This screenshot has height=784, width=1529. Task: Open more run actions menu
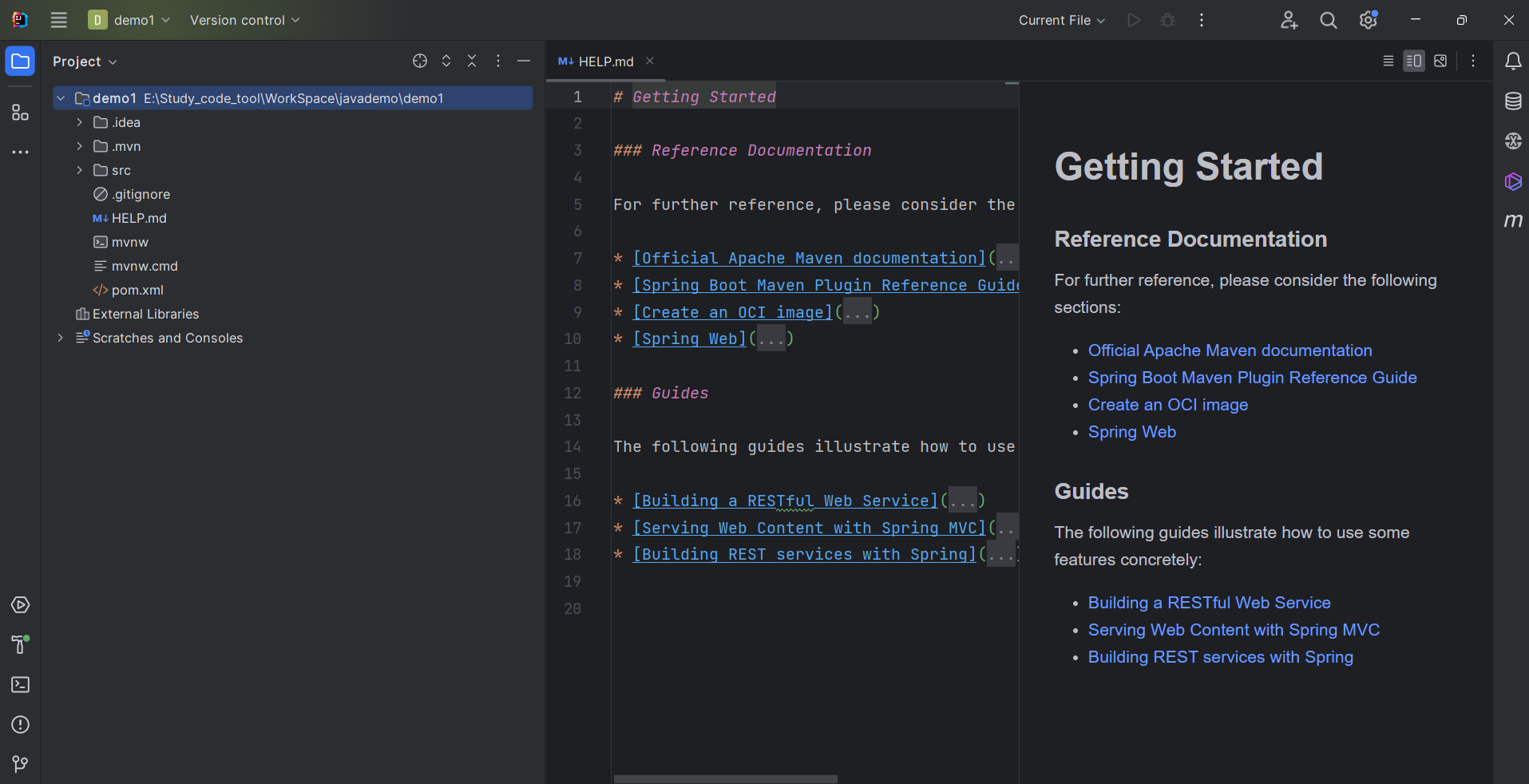1202,20
